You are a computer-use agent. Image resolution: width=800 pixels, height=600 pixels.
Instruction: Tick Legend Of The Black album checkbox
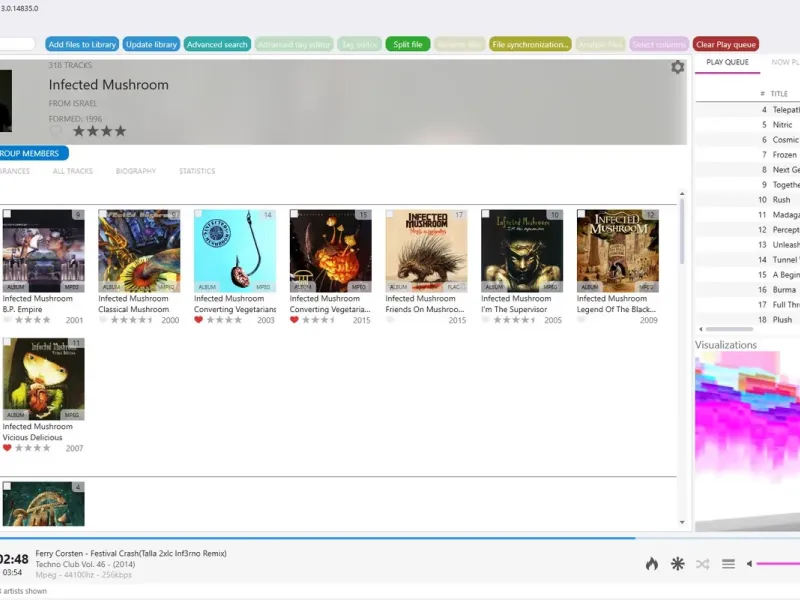(582, 214)
